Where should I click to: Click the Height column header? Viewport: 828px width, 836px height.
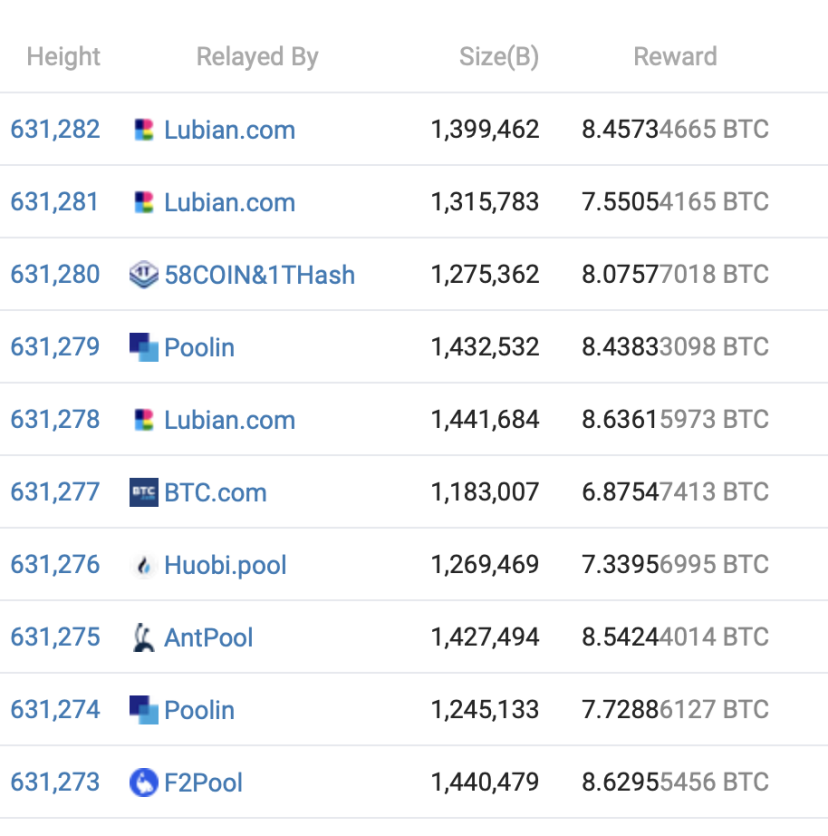63,57
